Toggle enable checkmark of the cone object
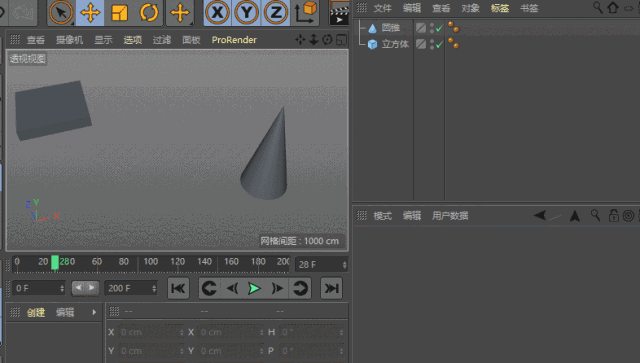Image resolution: width=640 pixels, height=363 pixels. 439,28
